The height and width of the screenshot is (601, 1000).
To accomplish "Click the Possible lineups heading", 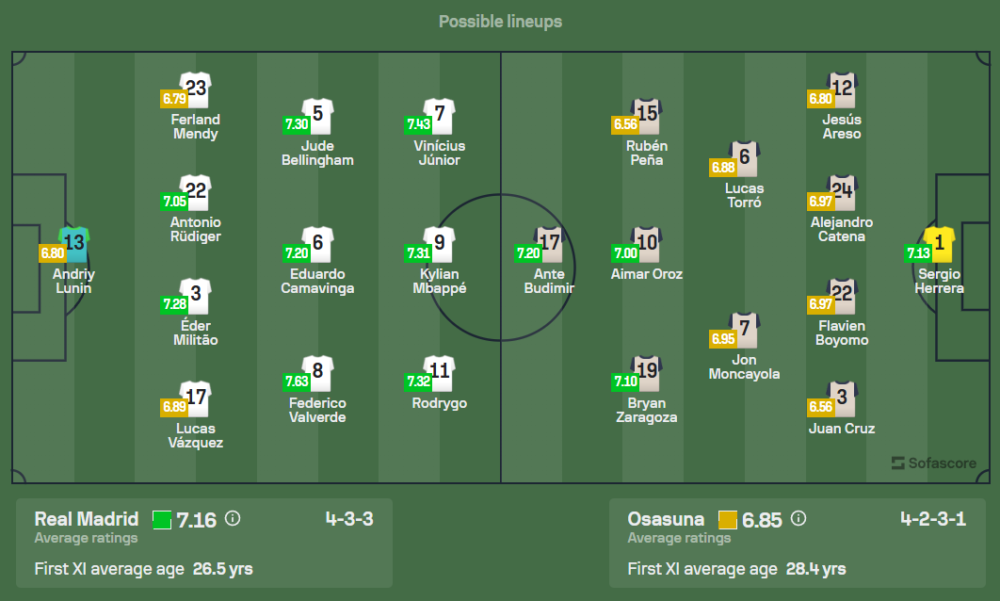I will pos(500,21).
